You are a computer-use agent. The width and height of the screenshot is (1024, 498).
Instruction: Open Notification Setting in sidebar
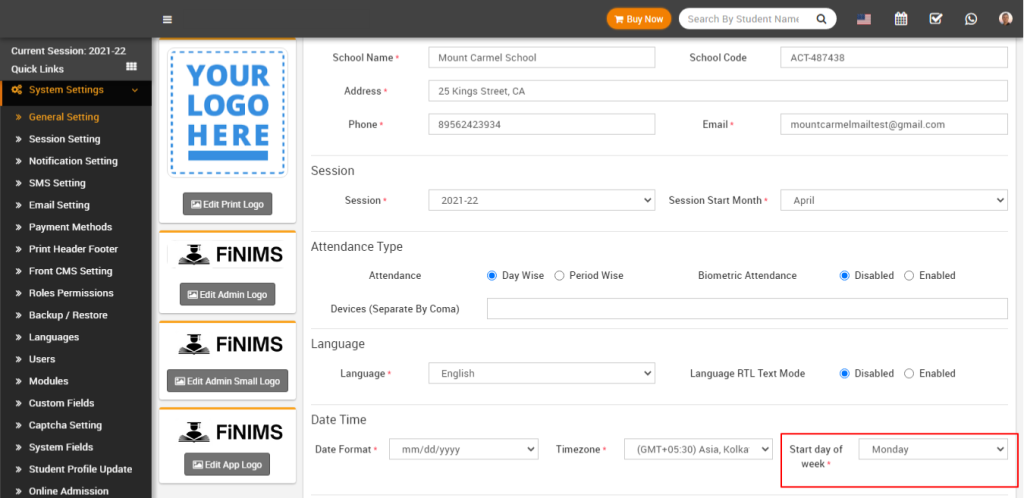pos(73,161)
